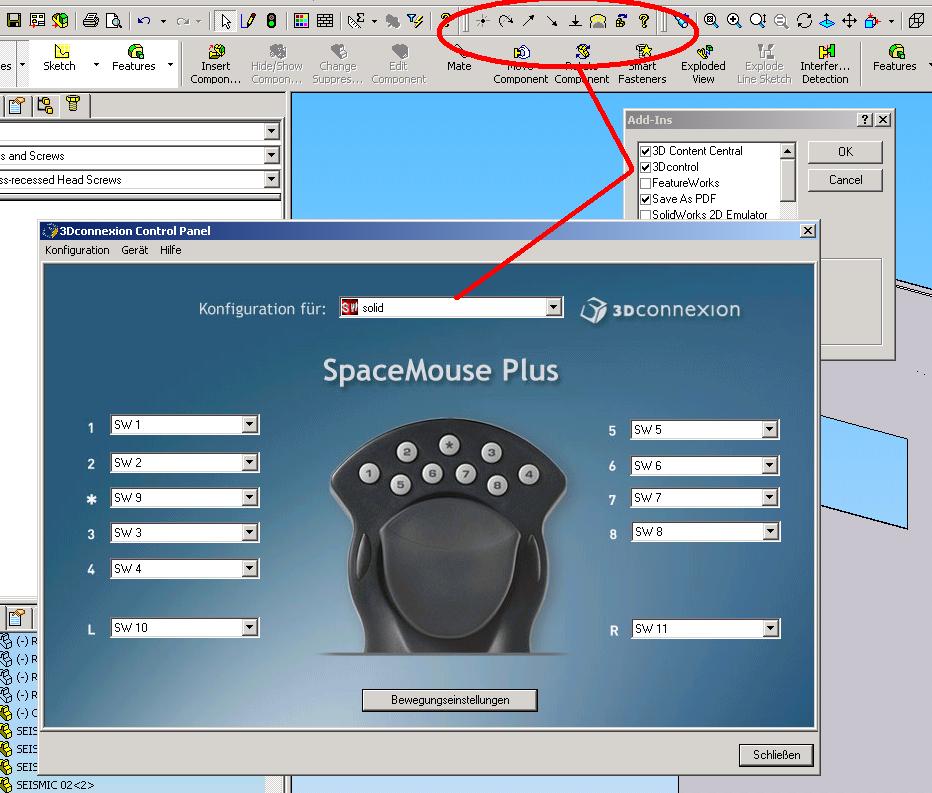Click the Save floppy disk icon

click(13, 20)
